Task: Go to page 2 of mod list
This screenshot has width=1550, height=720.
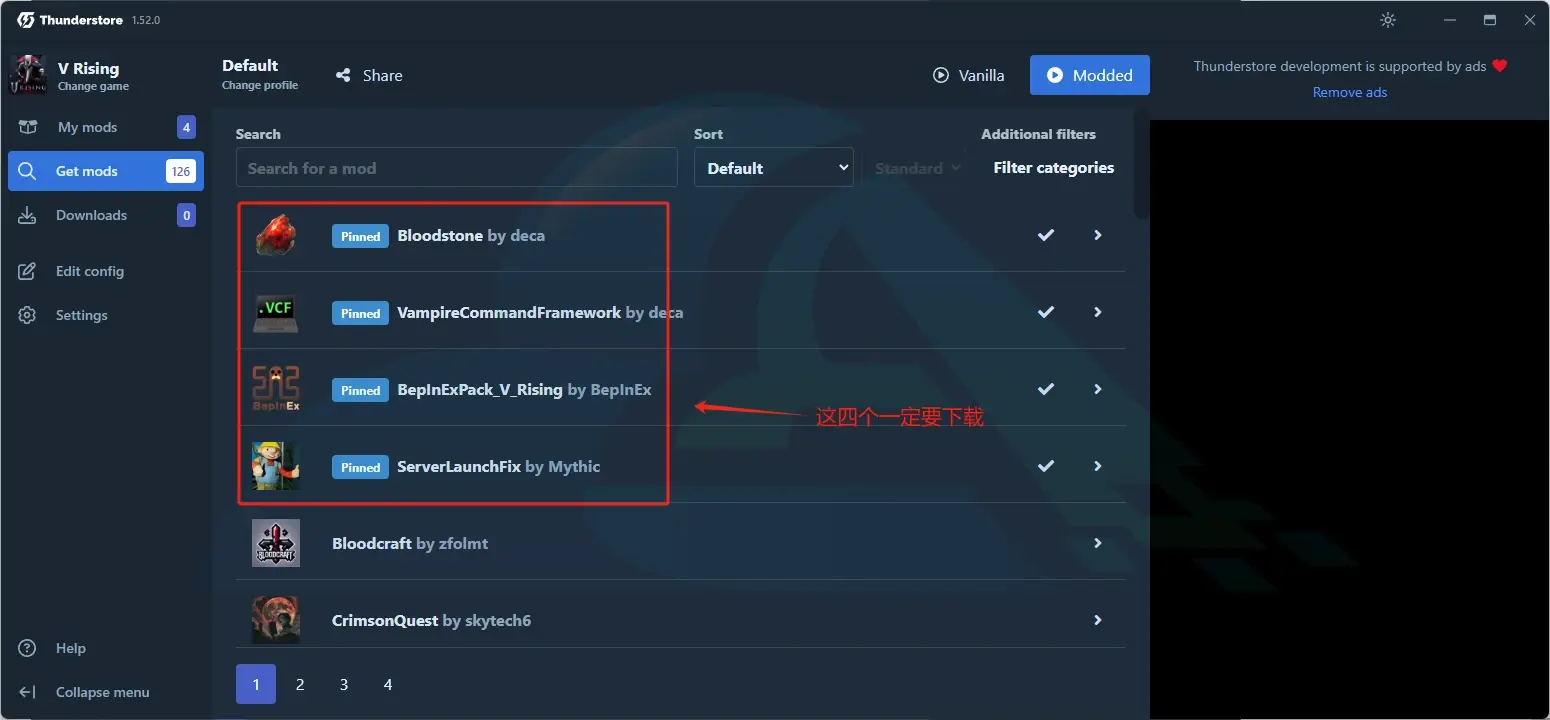Action: (300, 684)
